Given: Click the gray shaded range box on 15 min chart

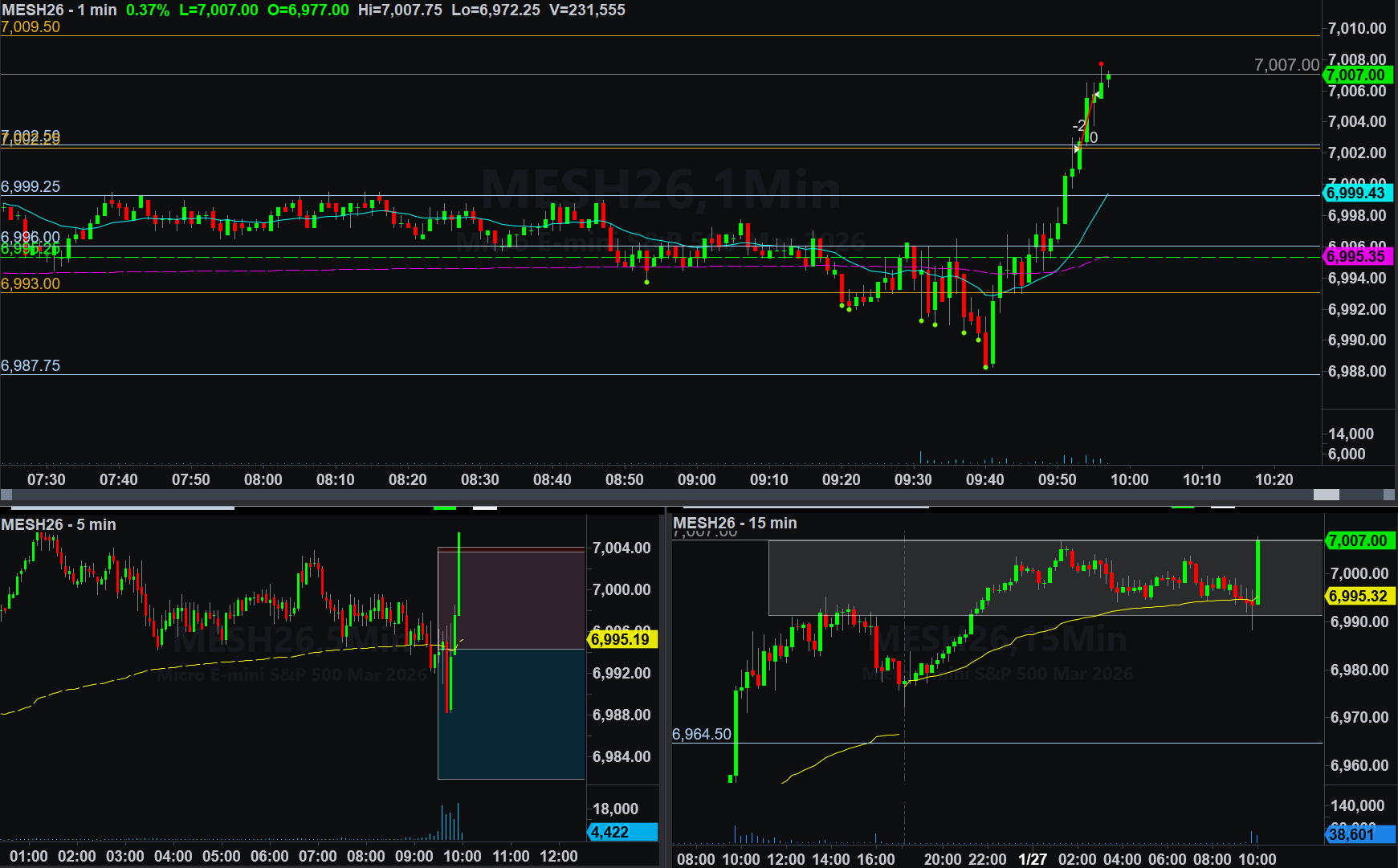Looking at the screenshot, I should pyautogui.click(x=1044, y=578).
